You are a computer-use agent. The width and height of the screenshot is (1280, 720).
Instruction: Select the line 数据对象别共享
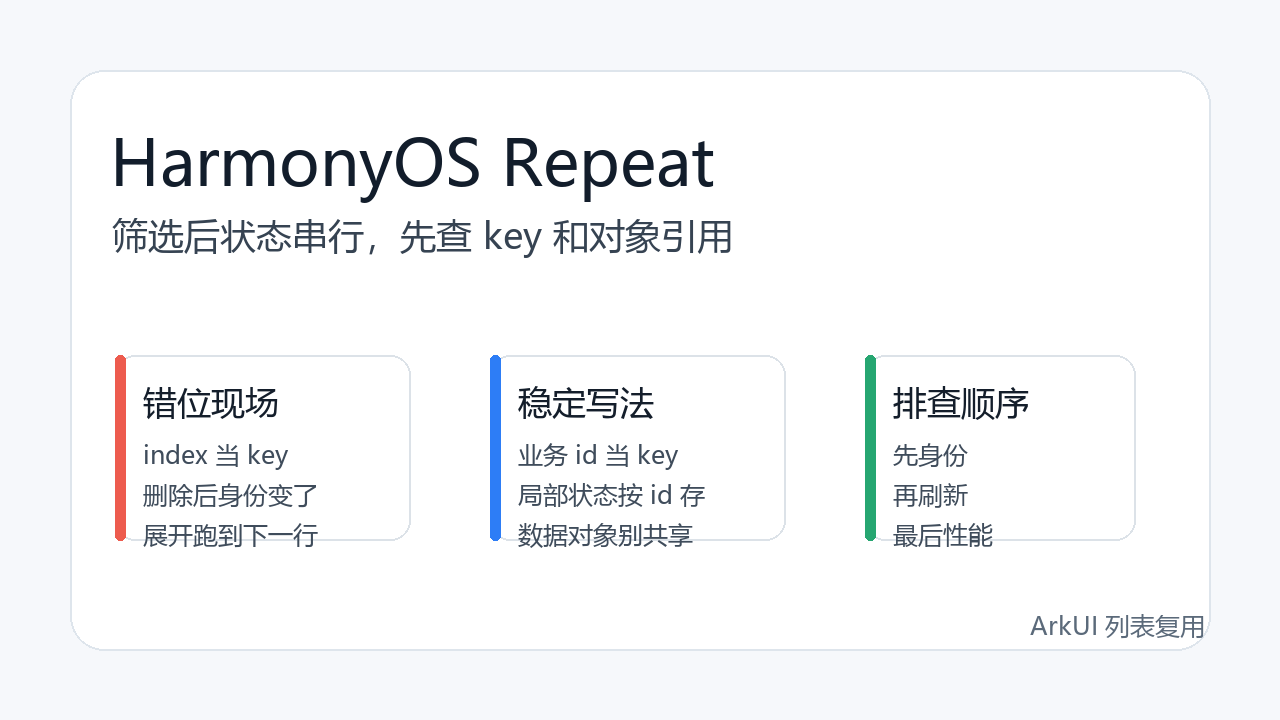pos(605,536)
